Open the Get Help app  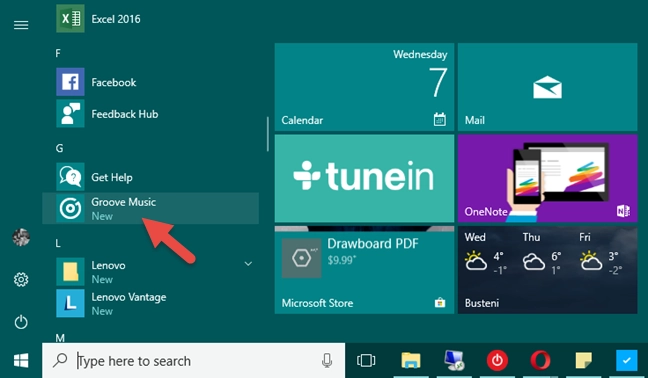coord(151,177)
